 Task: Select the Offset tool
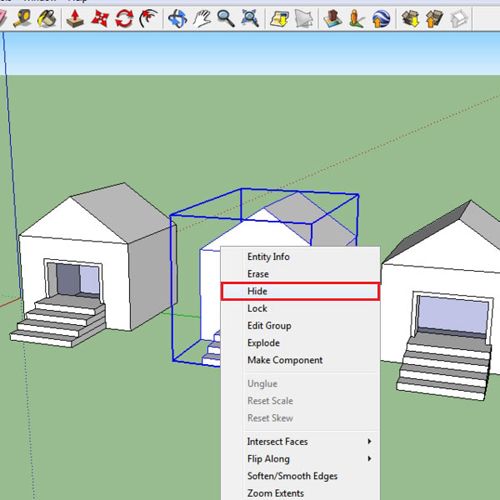point(148,18)
